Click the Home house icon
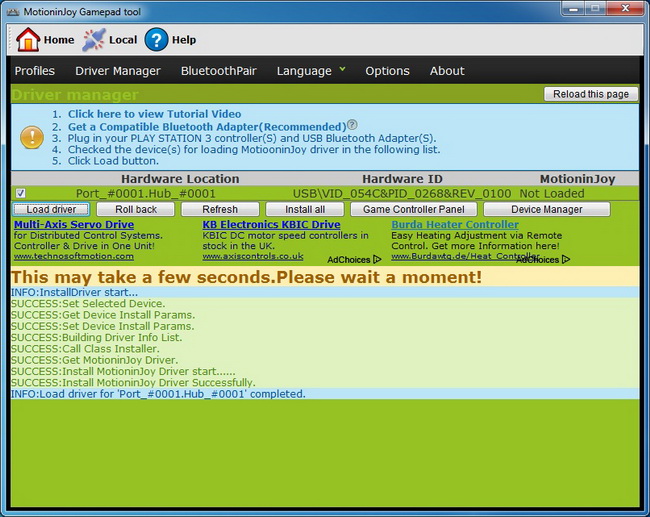Viewport: 650px width, 517px height. click(28, 39)
